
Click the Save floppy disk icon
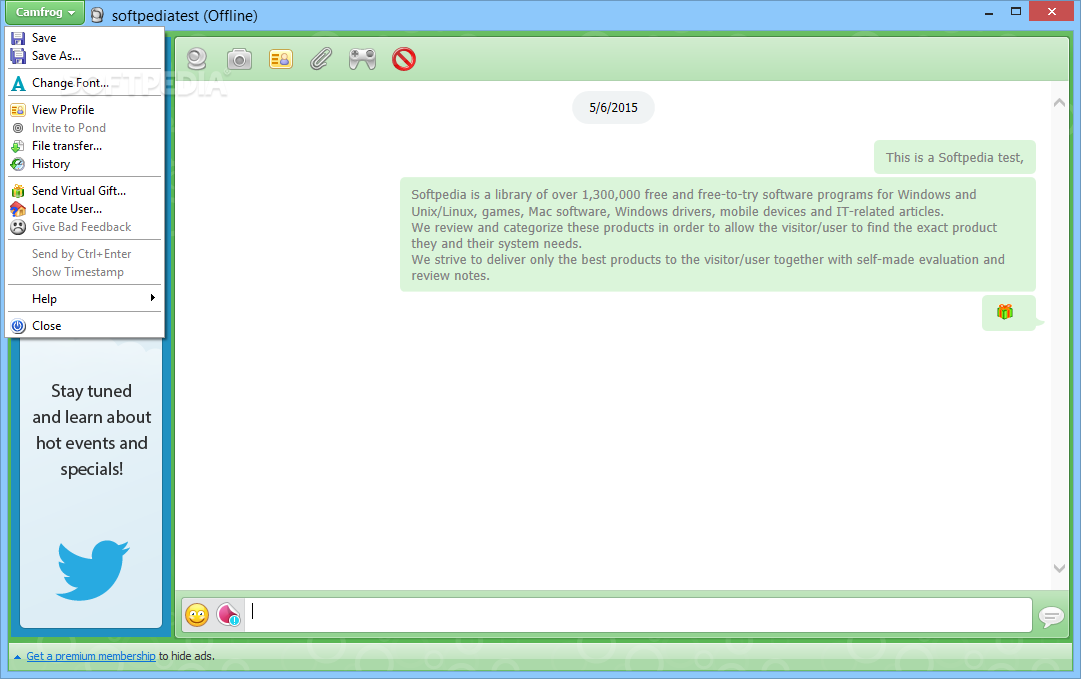click(18, 38)
